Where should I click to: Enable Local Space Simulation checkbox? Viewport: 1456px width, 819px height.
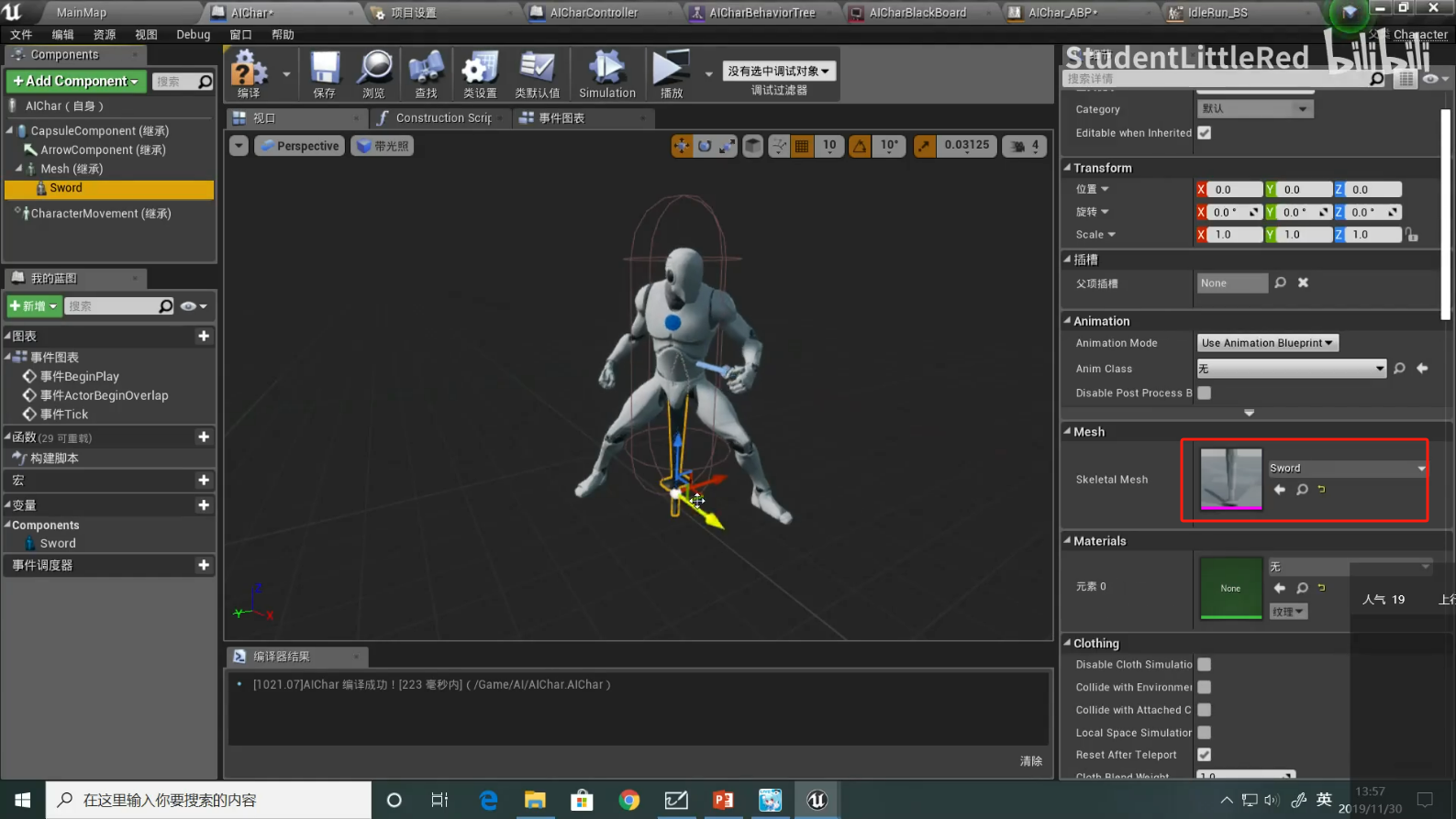[1205, 732]
